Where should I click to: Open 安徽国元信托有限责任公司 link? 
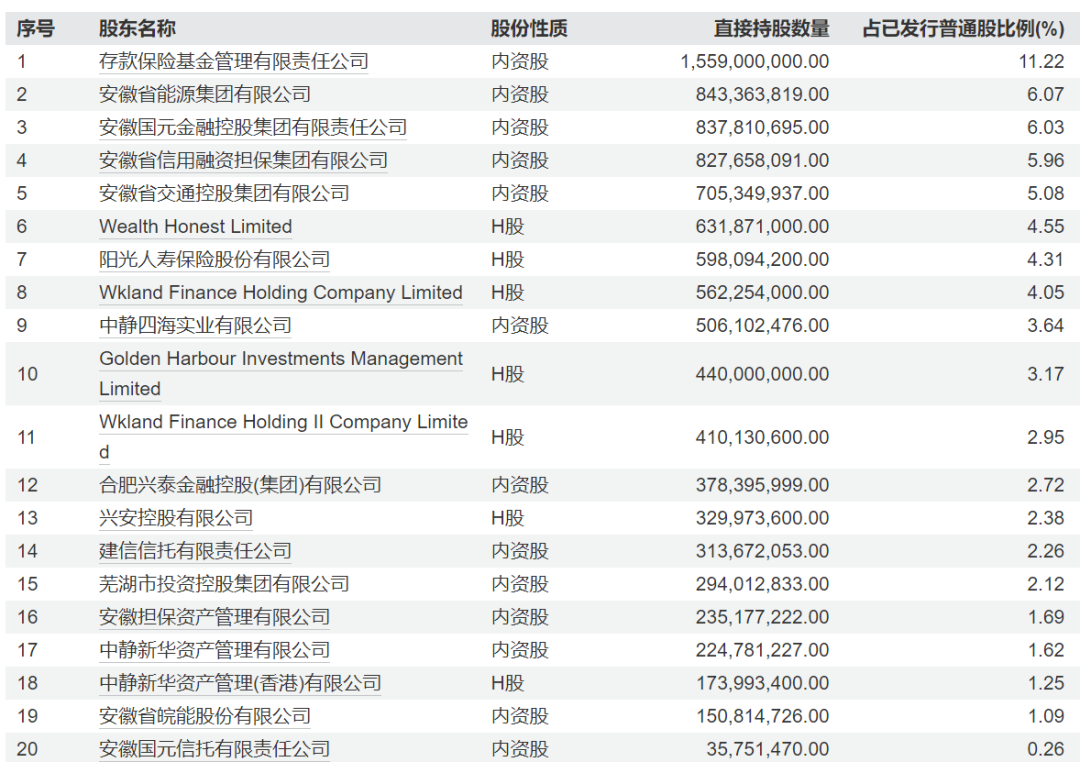[x=214, y=750]
